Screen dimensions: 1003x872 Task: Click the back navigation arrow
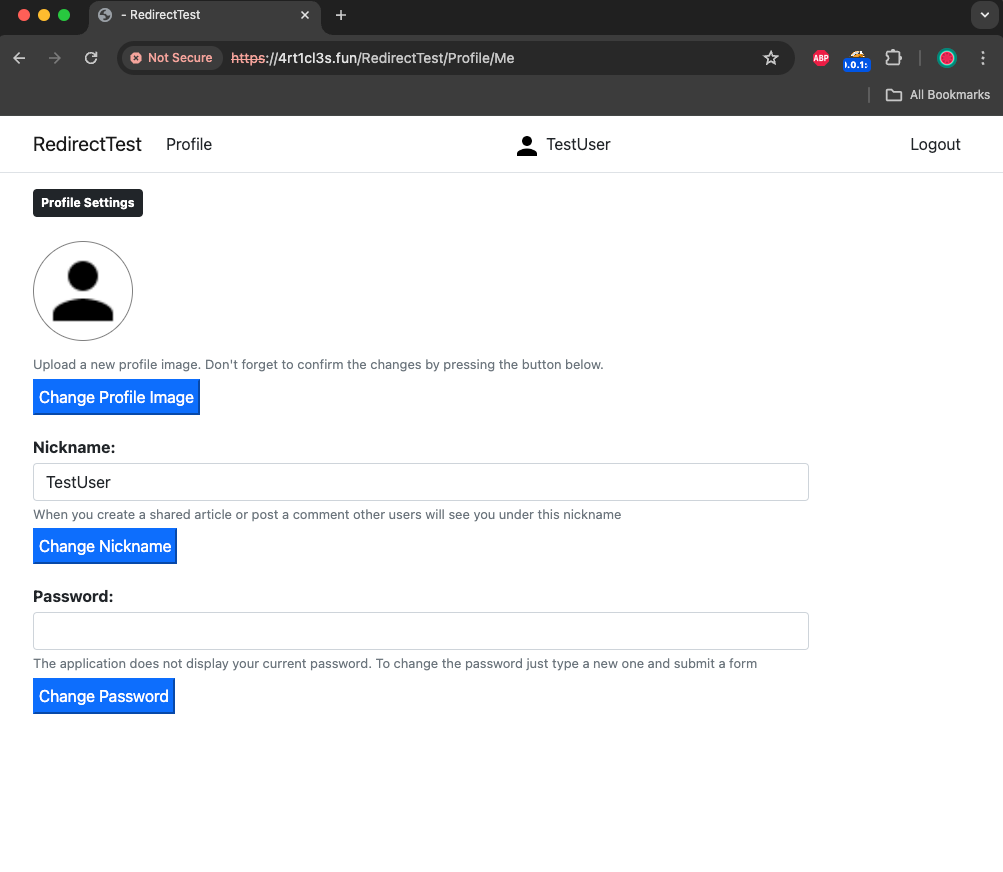click(19, 58)
